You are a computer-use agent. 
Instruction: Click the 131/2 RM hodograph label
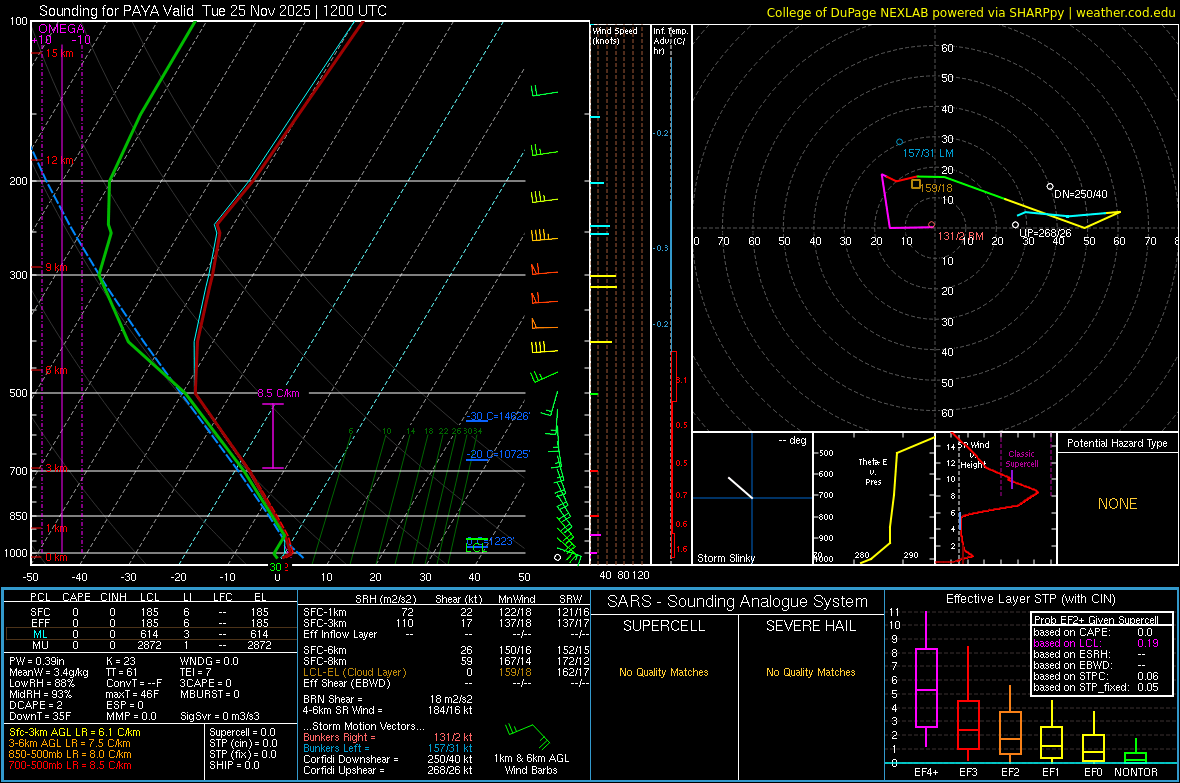point(960,236)
